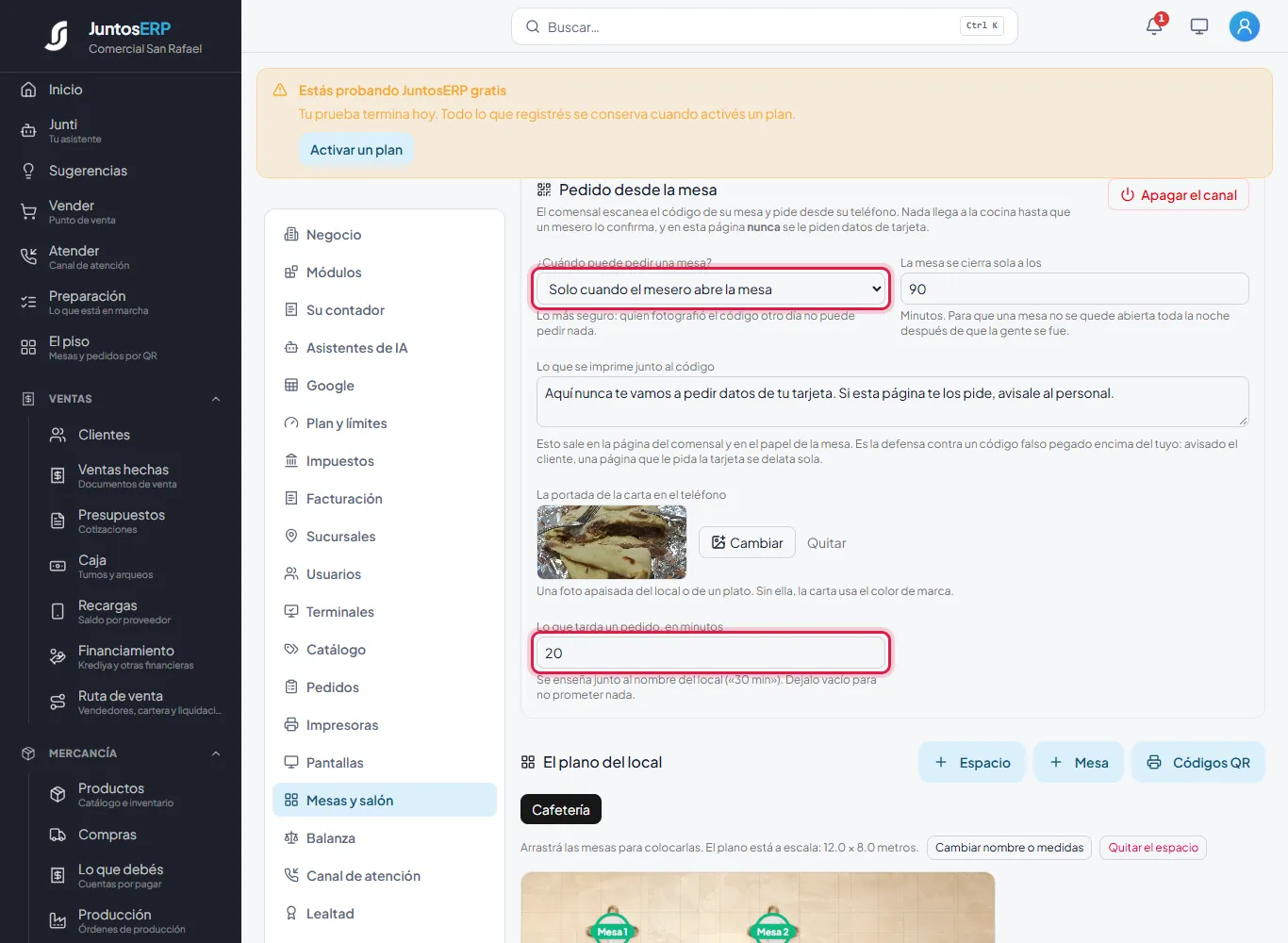Open Negocio settings section

[x=385, y=235]
